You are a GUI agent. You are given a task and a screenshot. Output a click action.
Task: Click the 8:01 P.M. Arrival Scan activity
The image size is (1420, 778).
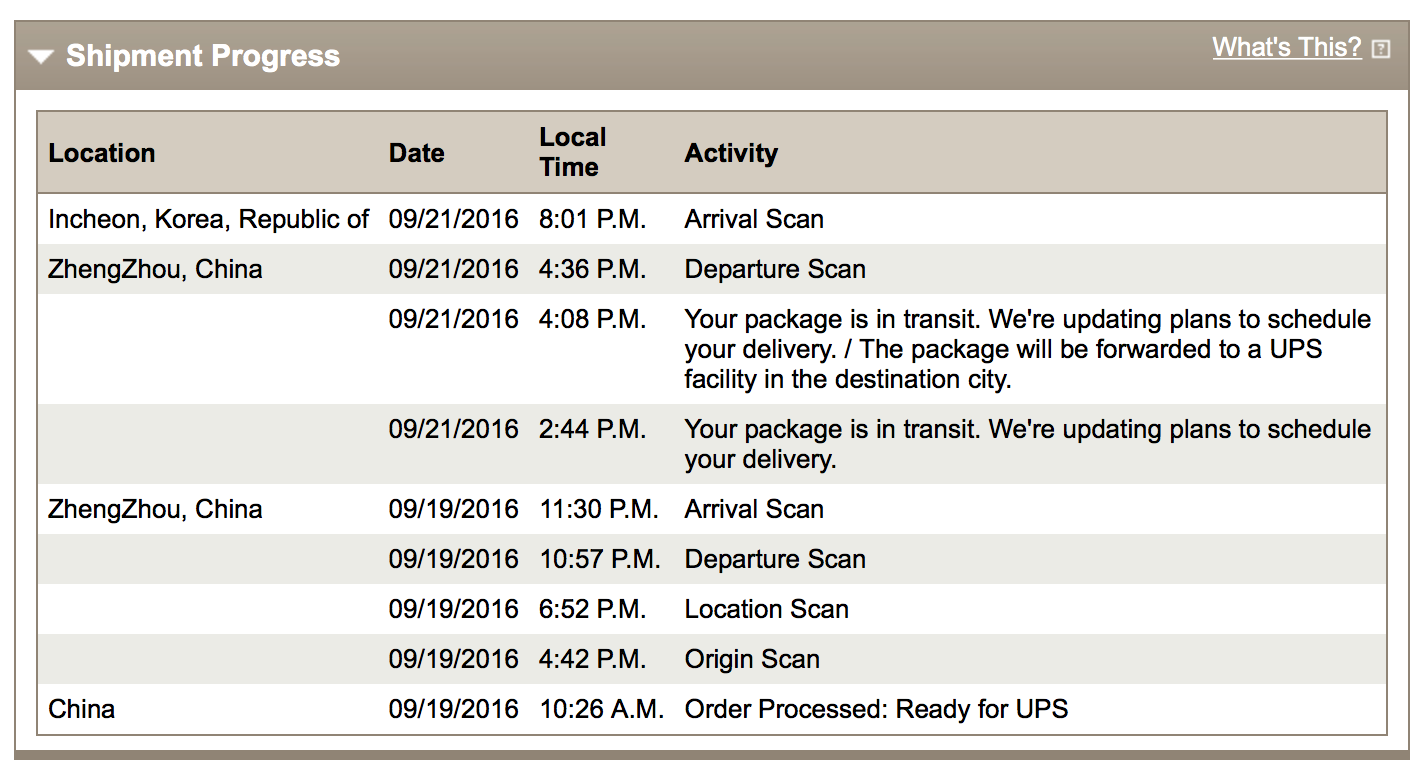click(754, 219)
